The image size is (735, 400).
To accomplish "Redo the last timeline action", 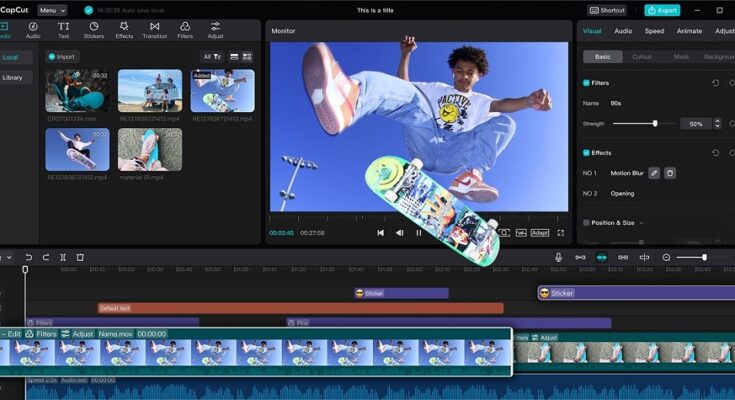I will click(46, 257).
